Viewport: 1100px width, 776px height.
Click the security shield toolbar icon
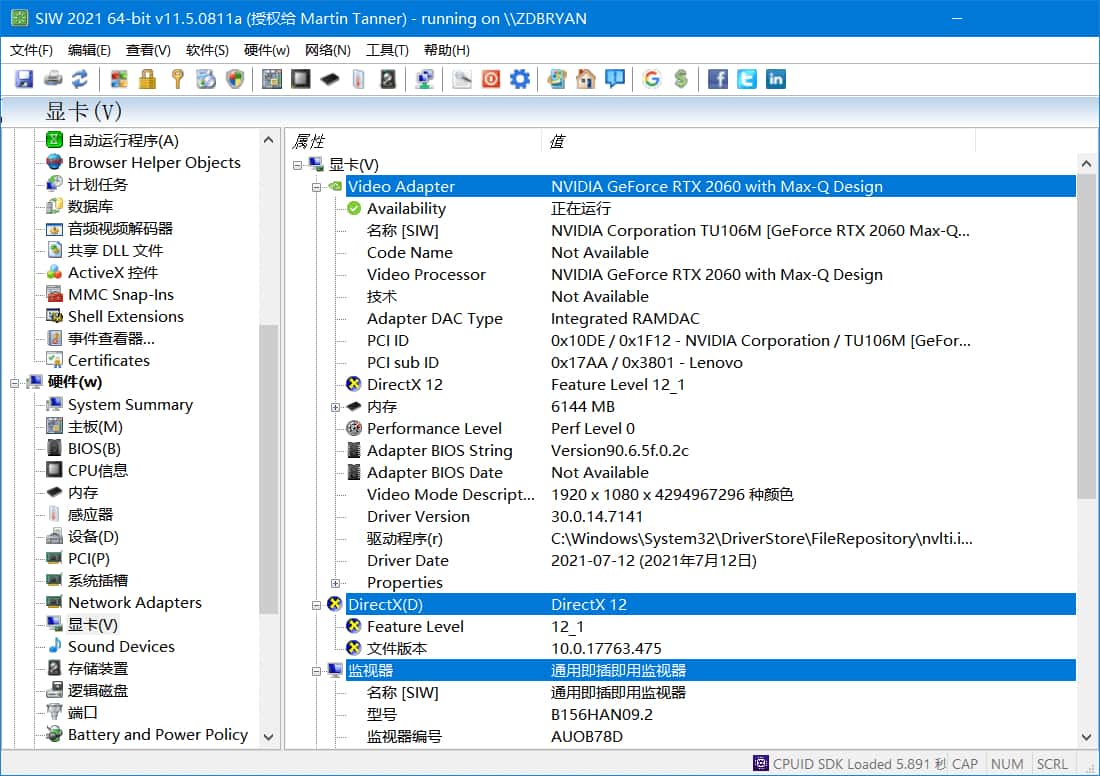click(x=235, y=79)
